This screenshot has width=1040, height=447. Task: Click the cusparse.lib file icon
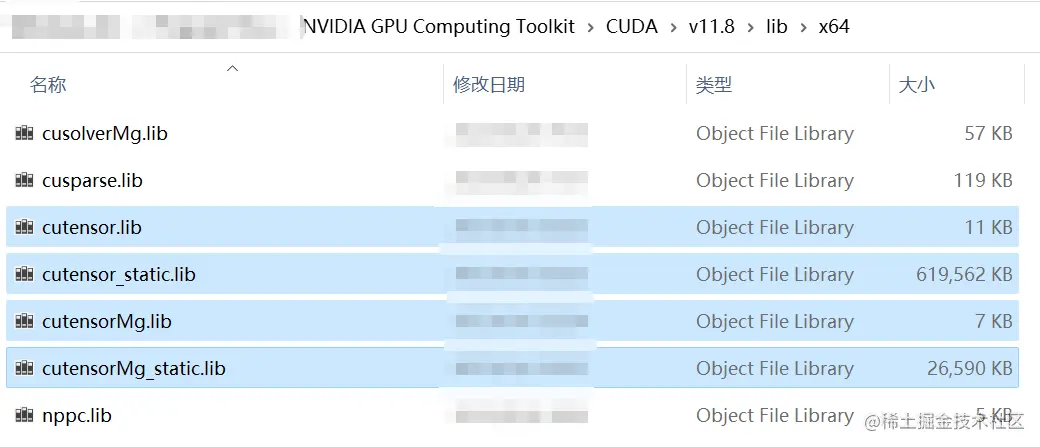click(x=25, y=180)
